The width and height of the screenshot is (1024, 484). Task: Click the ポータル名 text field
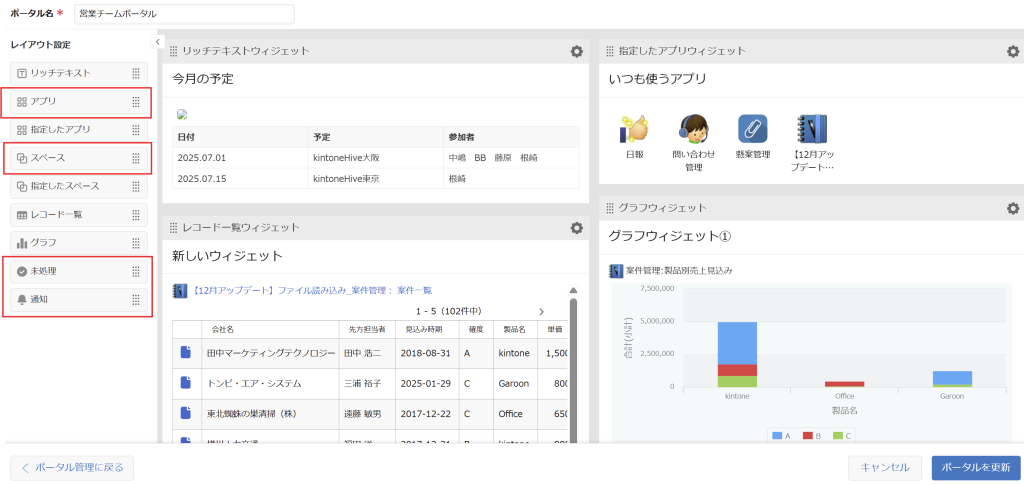click(184, 14)
